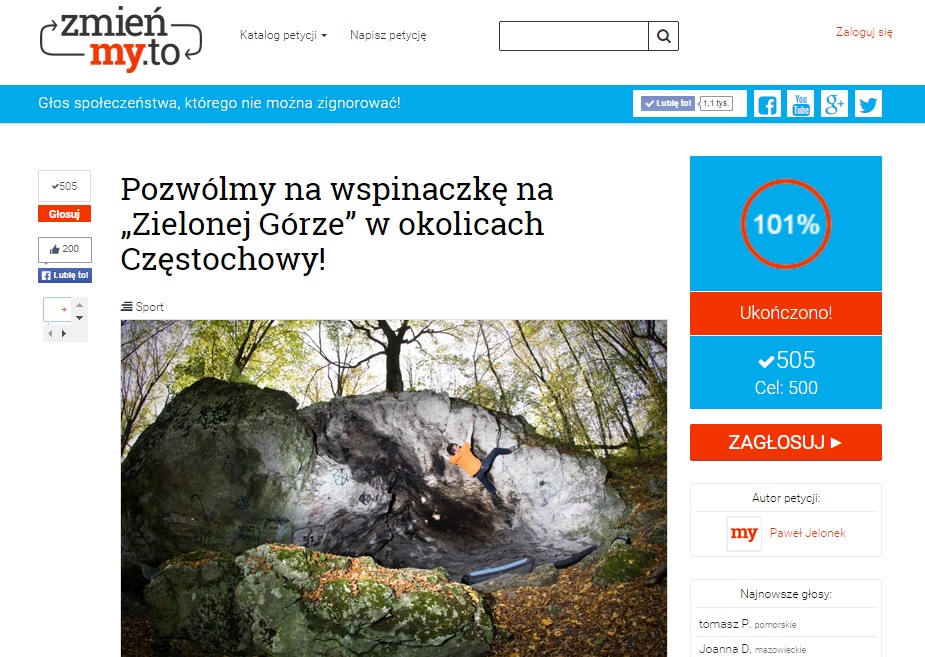Open the Facebook page icon
Screen dimensions: 925x657
click(x=767, y=104)
